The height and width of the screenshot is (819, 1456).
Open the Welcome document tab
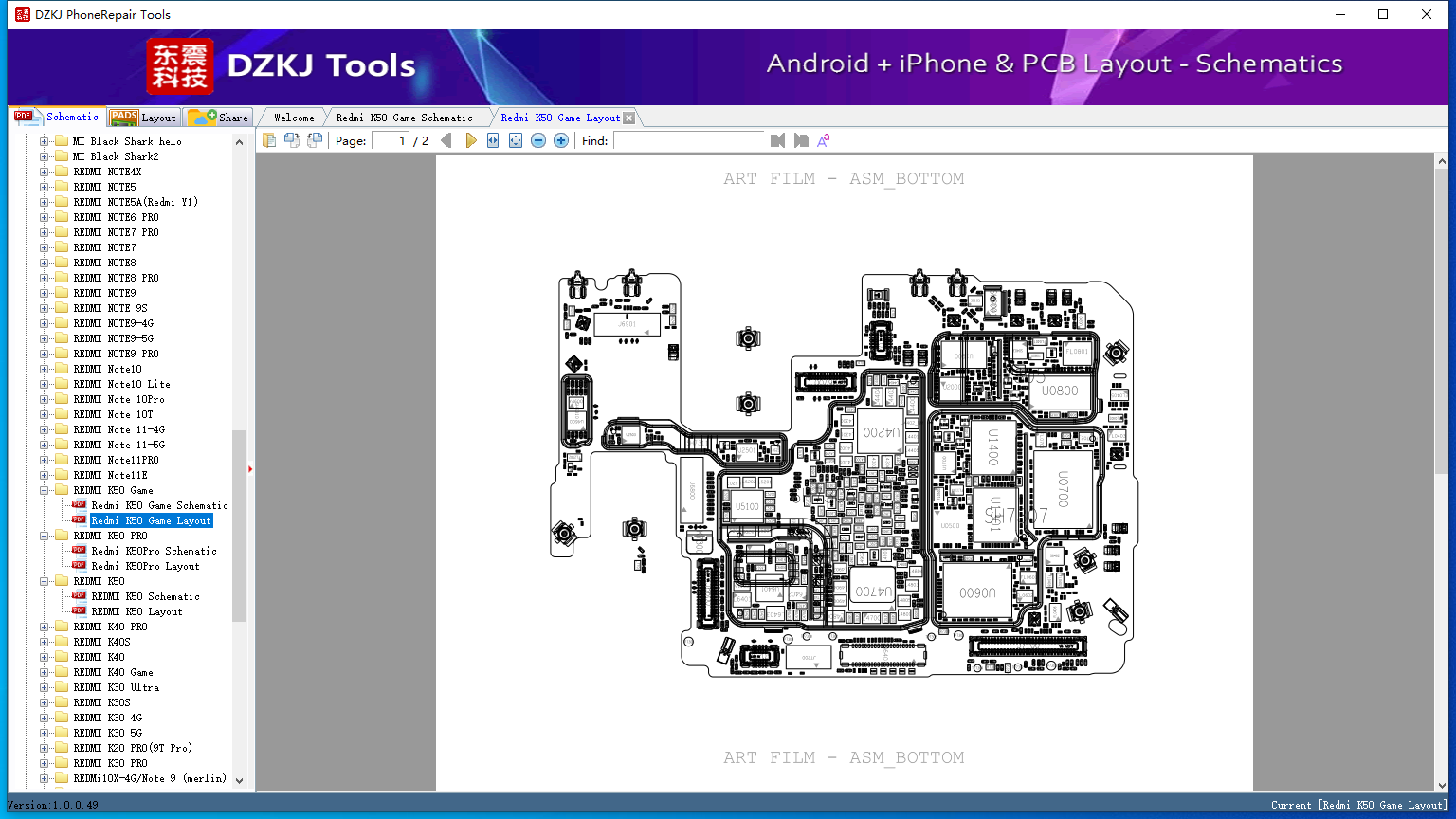click(294, 118)
